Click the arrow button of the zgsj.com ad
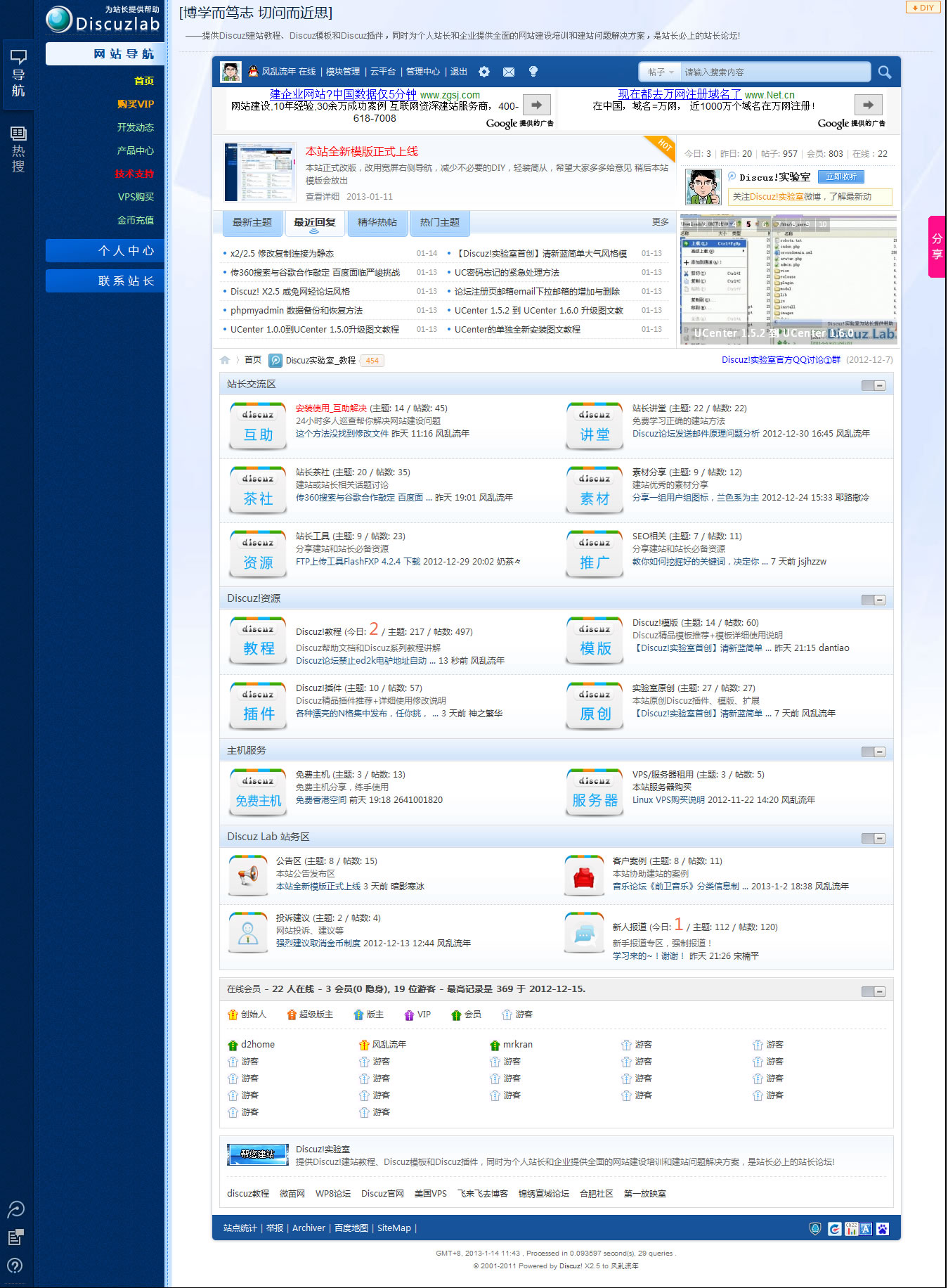Screen dimensions: 948x1288 click(536, 105)
